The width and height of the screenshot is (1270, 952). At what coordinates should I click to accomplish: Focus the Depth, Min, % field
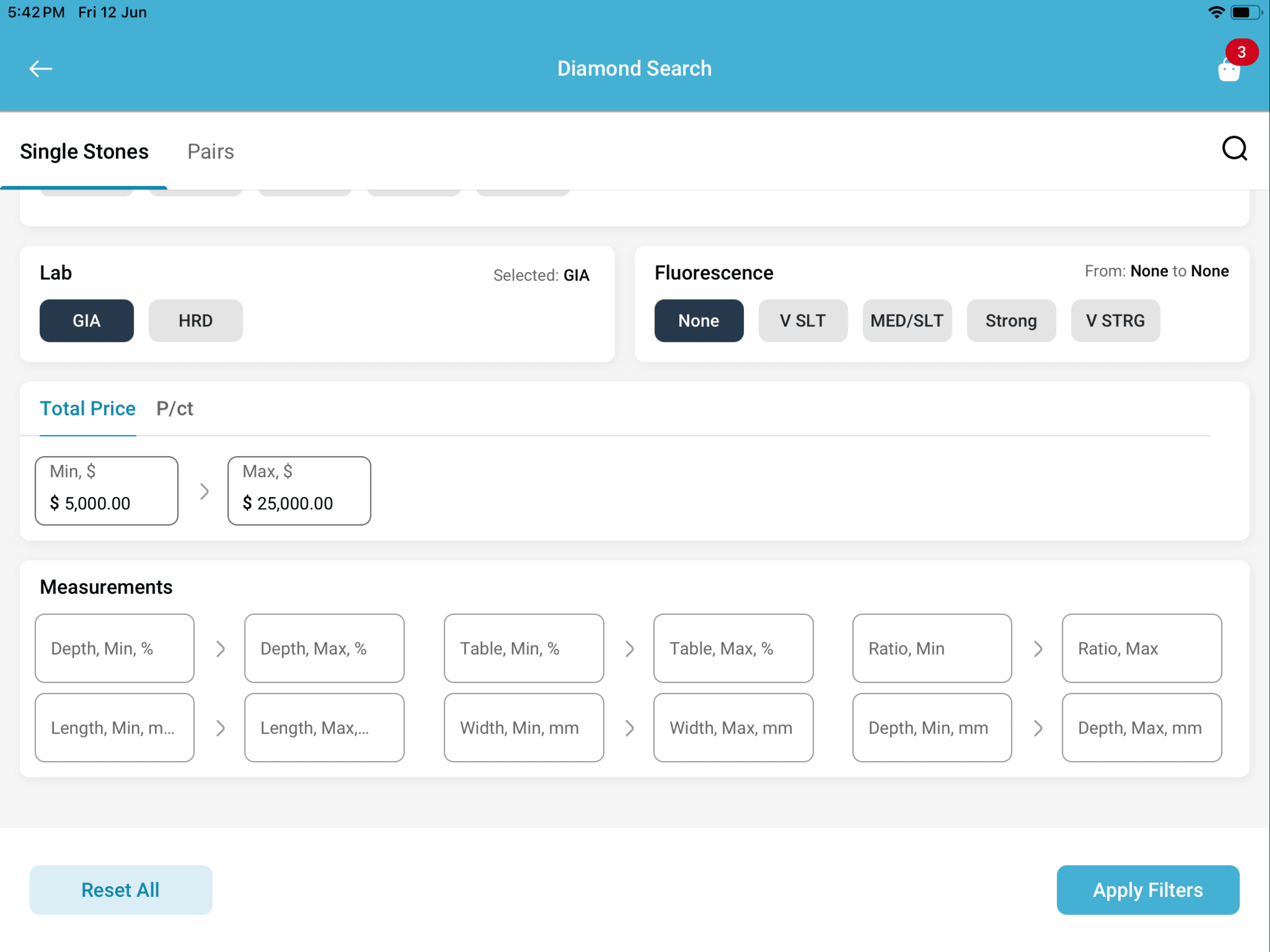[x=114, y=648]
